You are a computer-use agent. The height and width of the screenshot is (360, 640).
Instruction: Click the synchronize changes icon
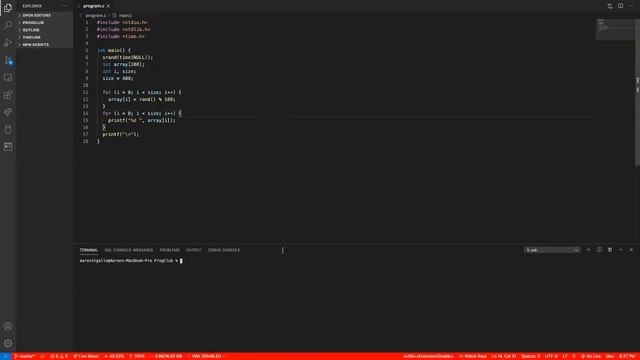pos(42,356)
